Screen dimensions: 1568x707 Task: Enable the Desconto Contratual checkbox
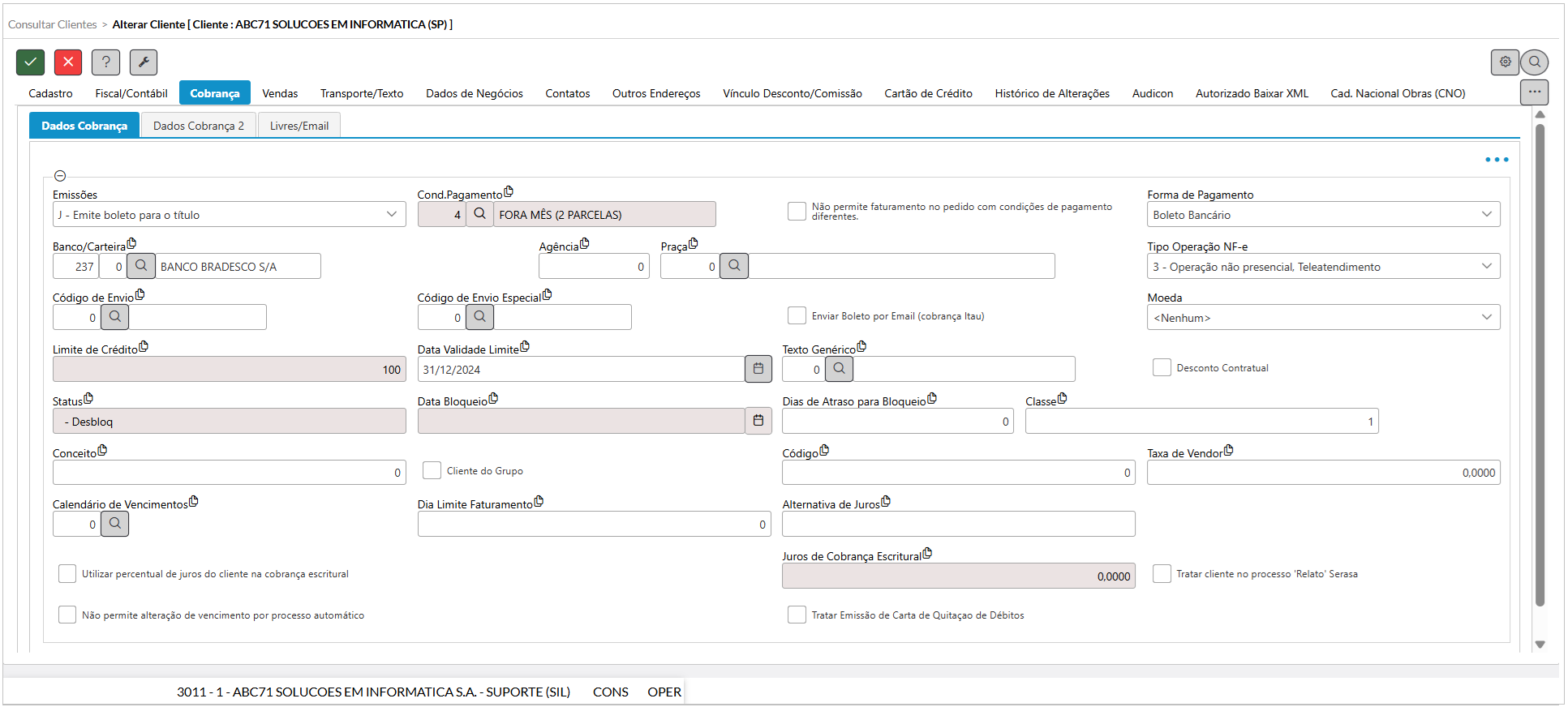(x=1162, y=367)
